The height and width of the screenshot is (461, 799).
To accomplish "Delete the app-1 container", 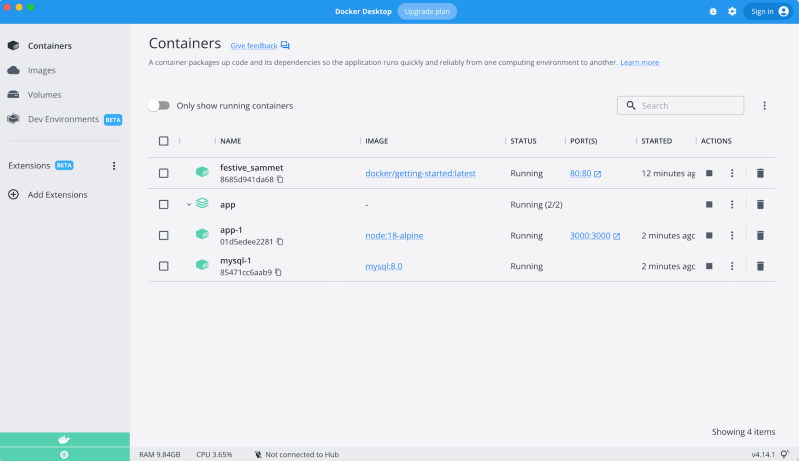I will 760,235.
